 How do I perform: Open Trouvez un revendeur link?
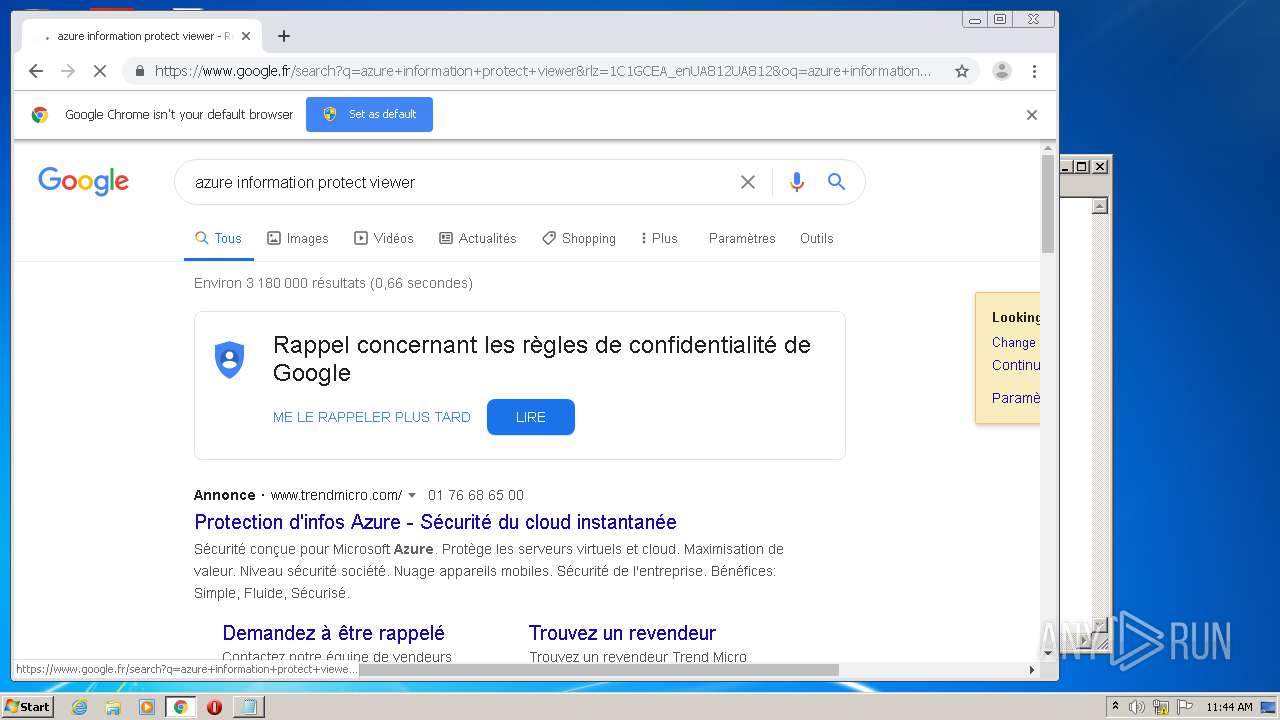point(622,633)
